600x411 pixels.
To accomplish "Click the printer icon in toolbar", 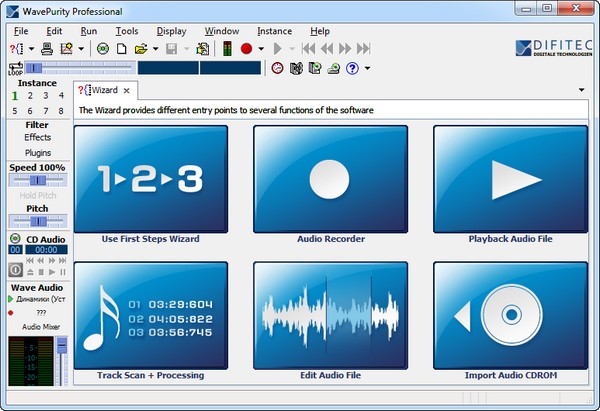I will [x=47, y=48].
